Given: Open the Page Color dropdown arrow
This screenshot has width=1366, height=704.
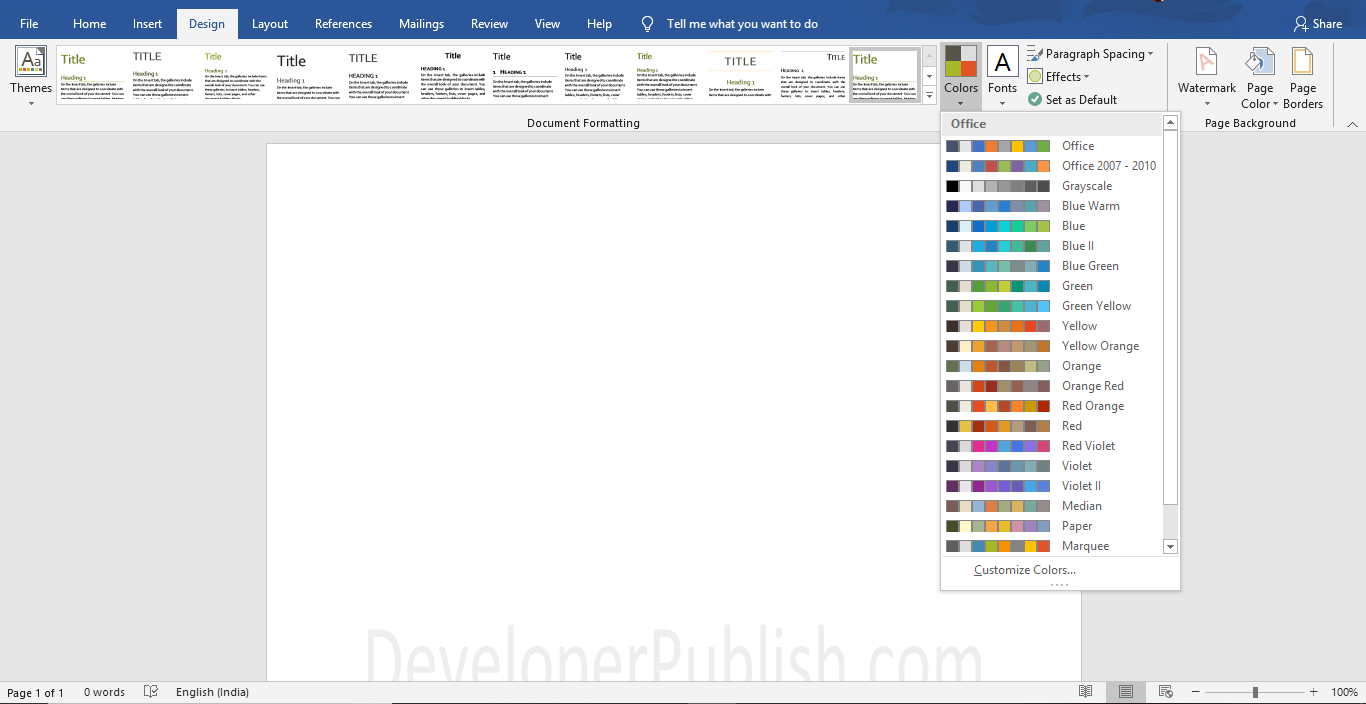Looking at the screenshot, I should pos(1275,102).
